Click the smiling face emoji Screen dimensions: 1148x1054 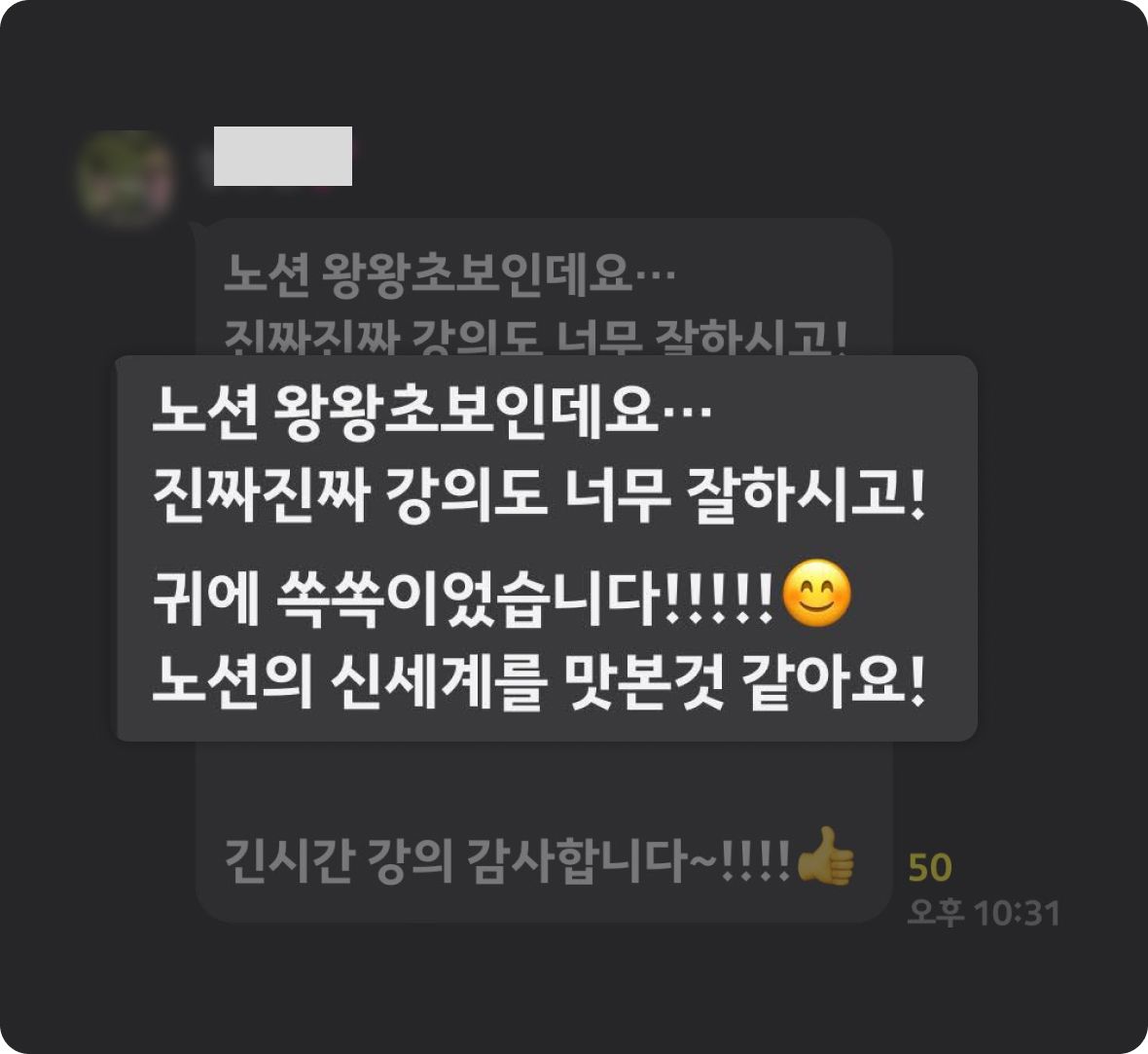coord(817,594)
